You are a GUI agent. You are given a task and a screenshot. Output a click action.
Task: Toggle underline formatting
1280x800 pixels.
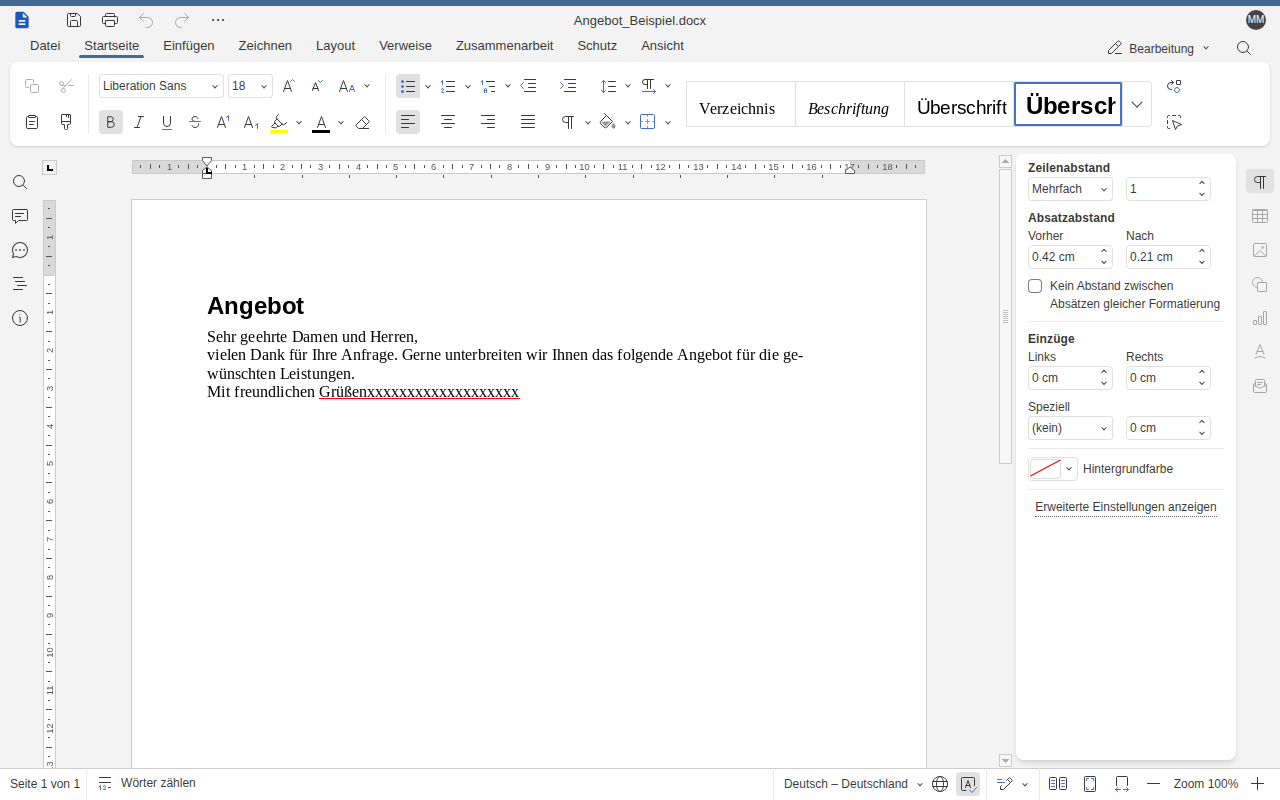(x=167, y=122)
